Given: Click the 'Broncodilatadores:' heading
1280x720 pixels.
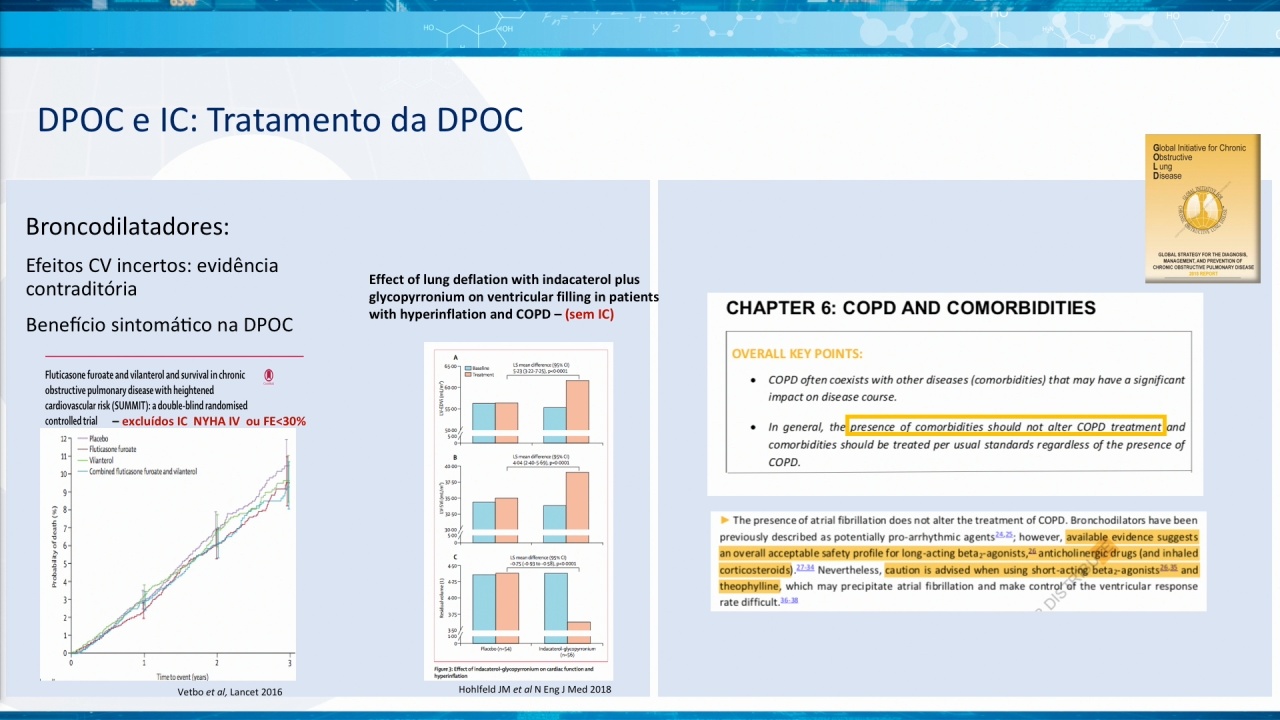Looking at the screenshot, I should tap(128, 227).
